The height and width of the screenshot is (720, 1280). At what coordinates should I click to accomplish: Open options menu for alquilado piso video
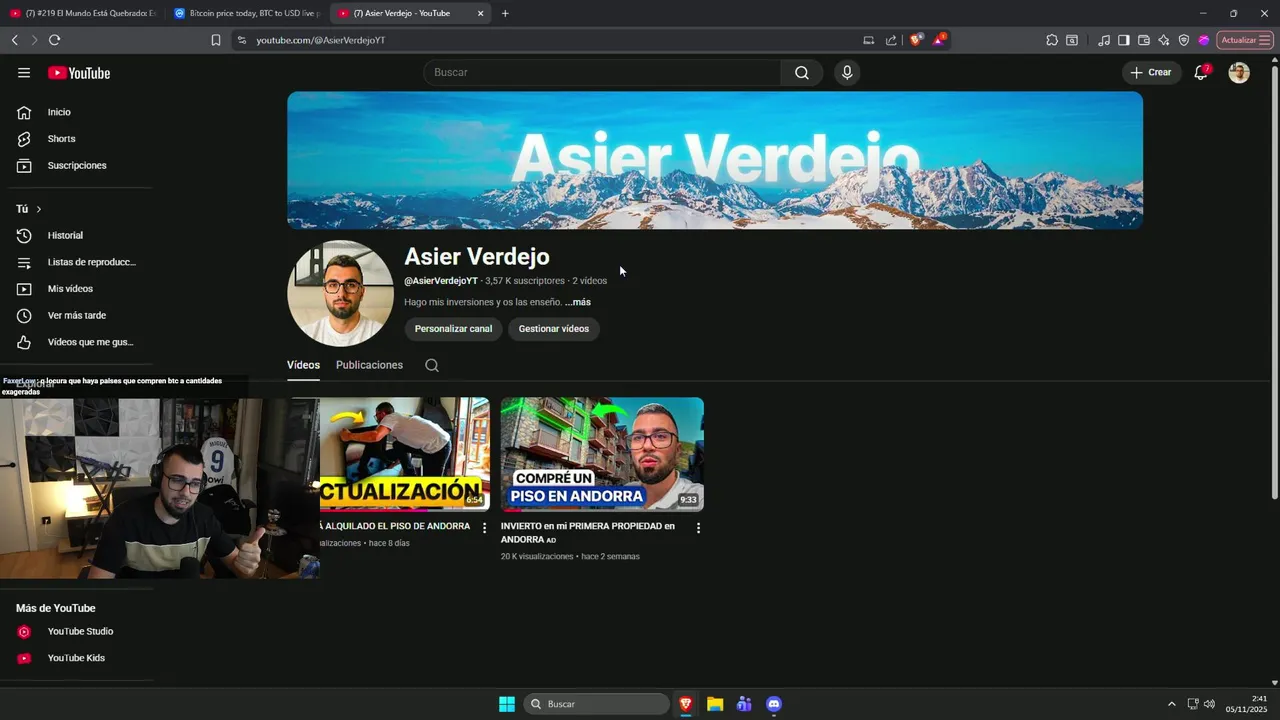pyautogui.click(x=485, y=528)
